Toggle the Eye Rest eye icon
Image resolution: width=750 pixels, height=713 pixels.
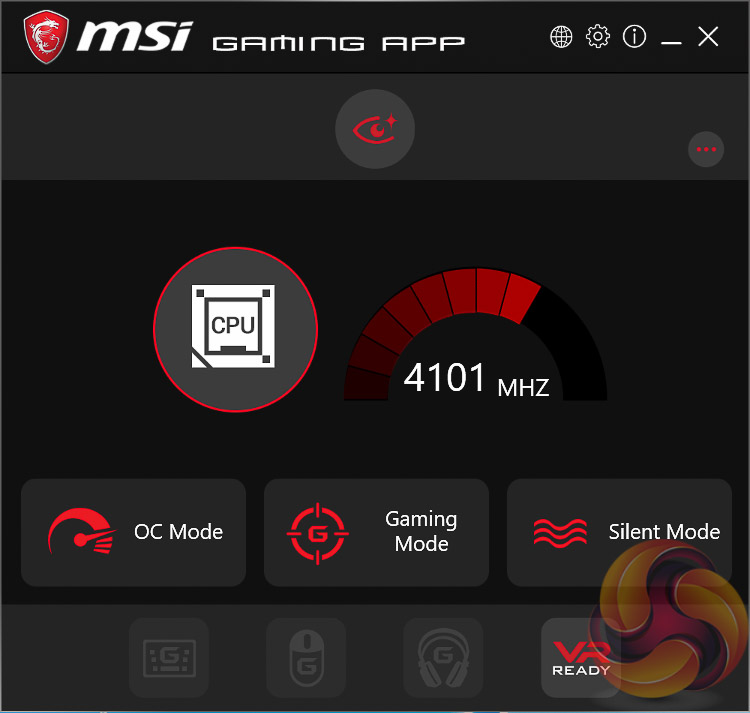point(375,129)
